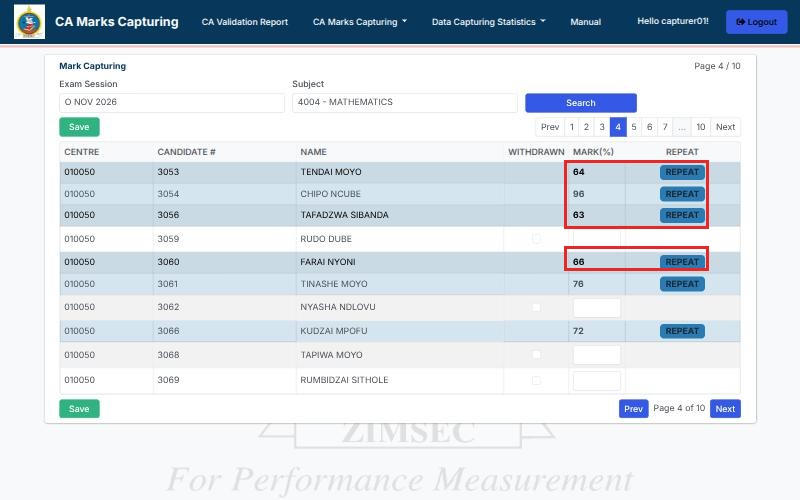Click the mark input for TAPIWA MOYO
This screenshot has height=500, width=800.
(x=596, y=355)
